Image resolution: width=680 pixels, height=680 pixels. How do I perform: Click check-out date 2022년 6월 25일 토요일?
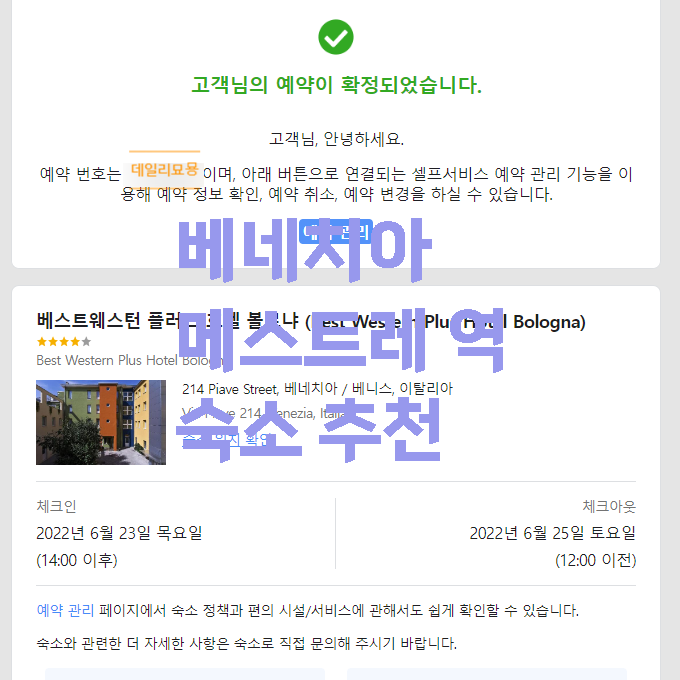[552, 533]
